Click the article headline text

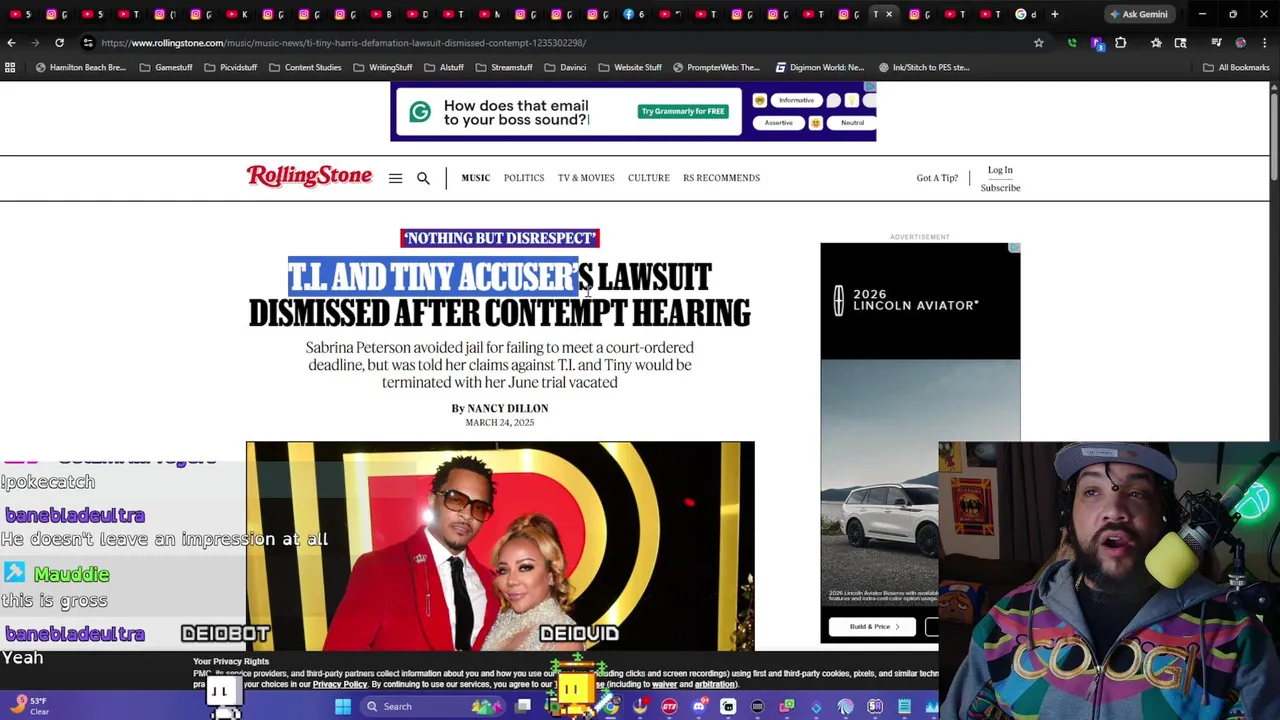[x=500, y=295]
